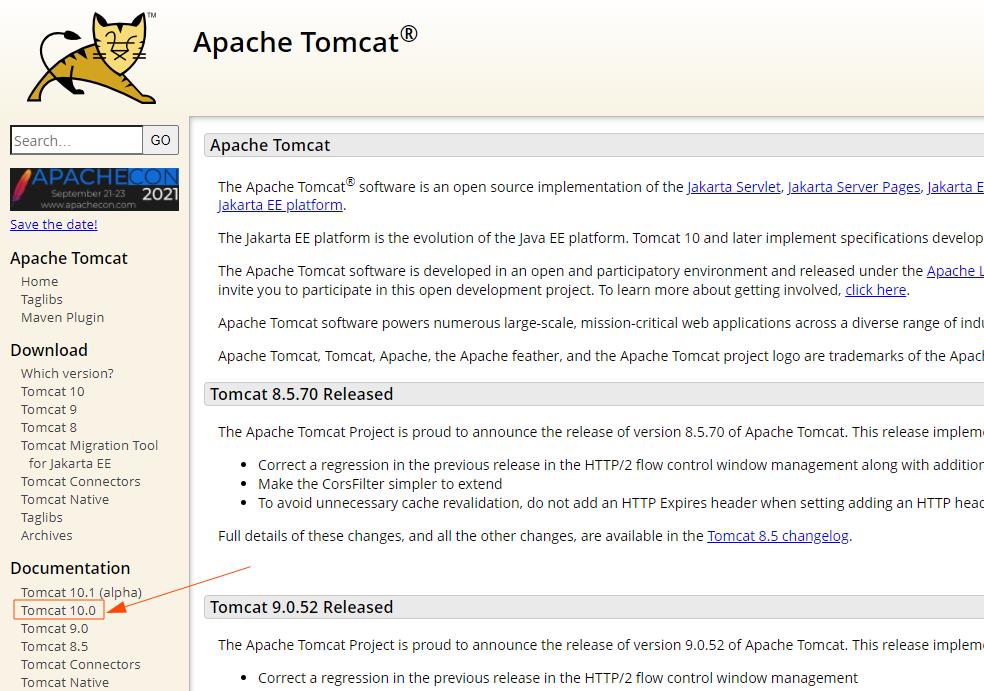Viewport: 984px width, 691px height.
Task: Open the 'Save the date!' link
Action: pos(53,225)
